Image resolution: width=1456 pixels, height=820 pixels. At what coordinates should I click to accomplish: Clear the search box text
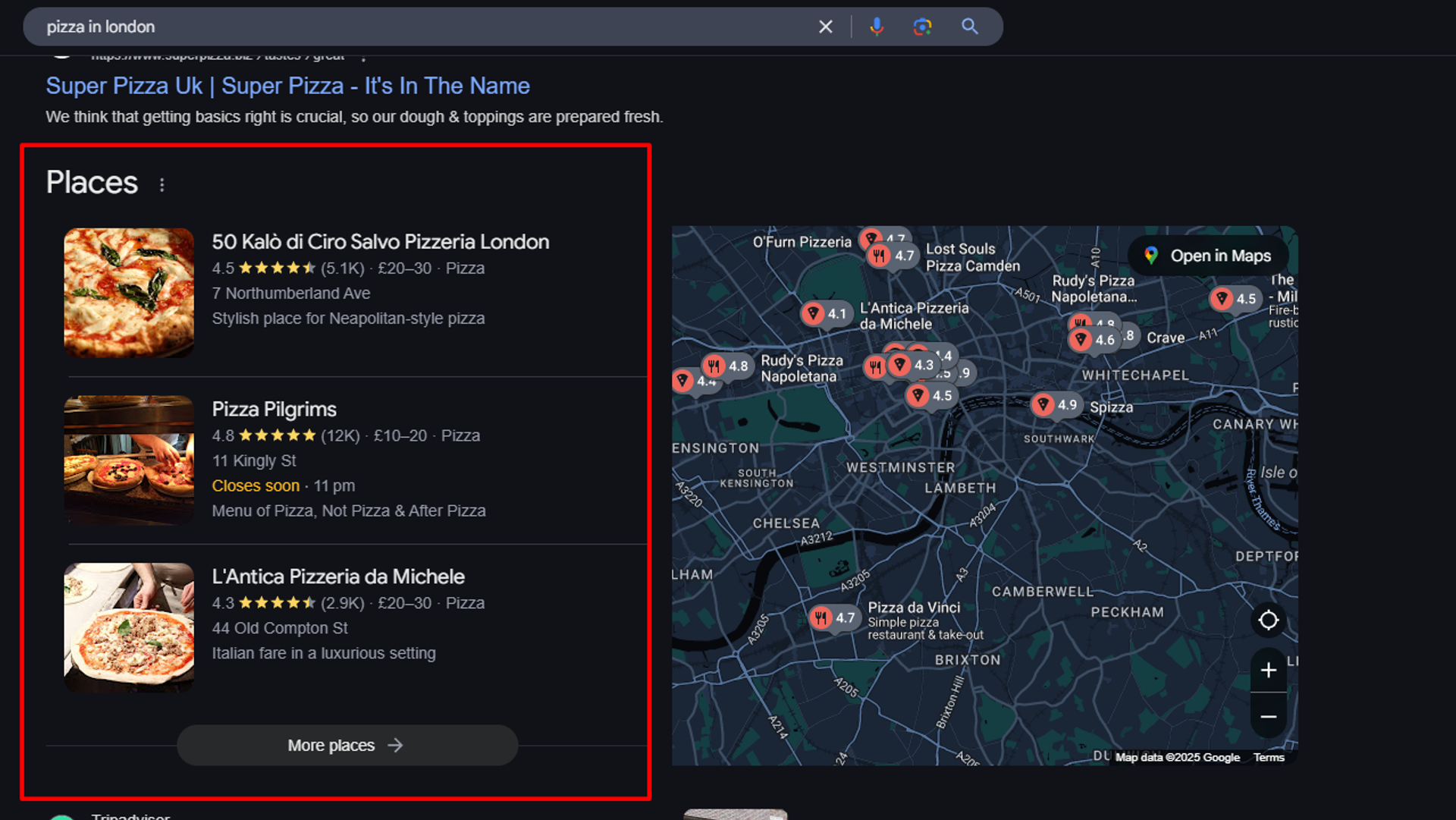(x=826, y=27)
